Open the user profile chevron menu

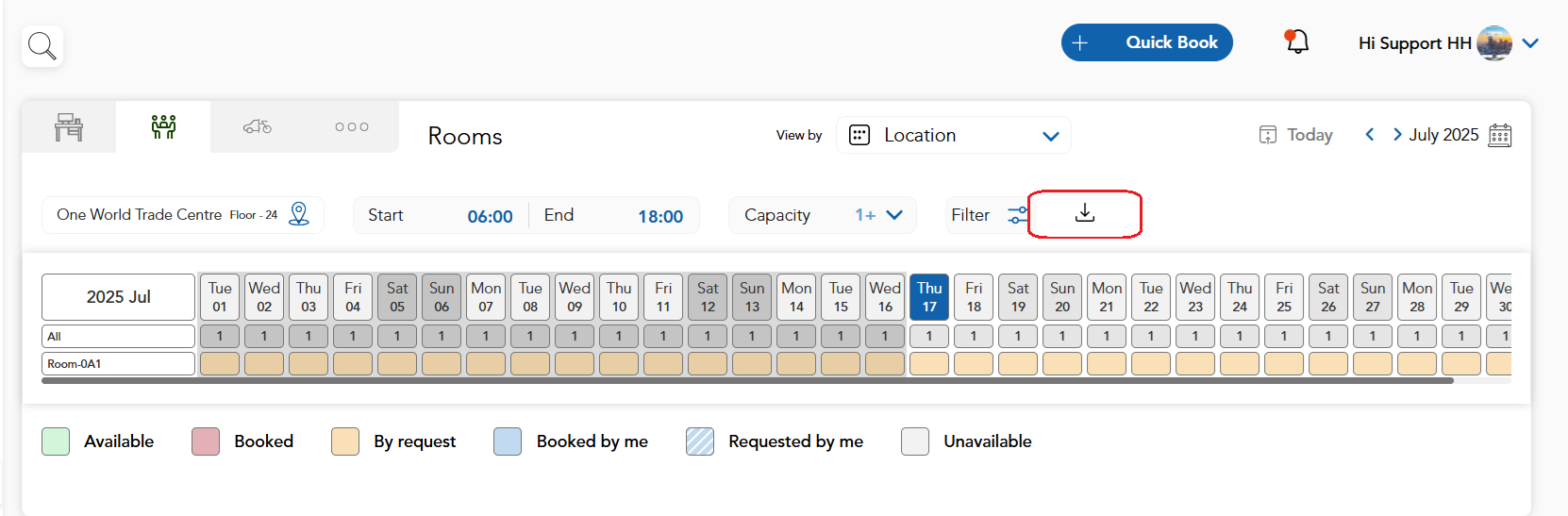[x=1530, y=43]
